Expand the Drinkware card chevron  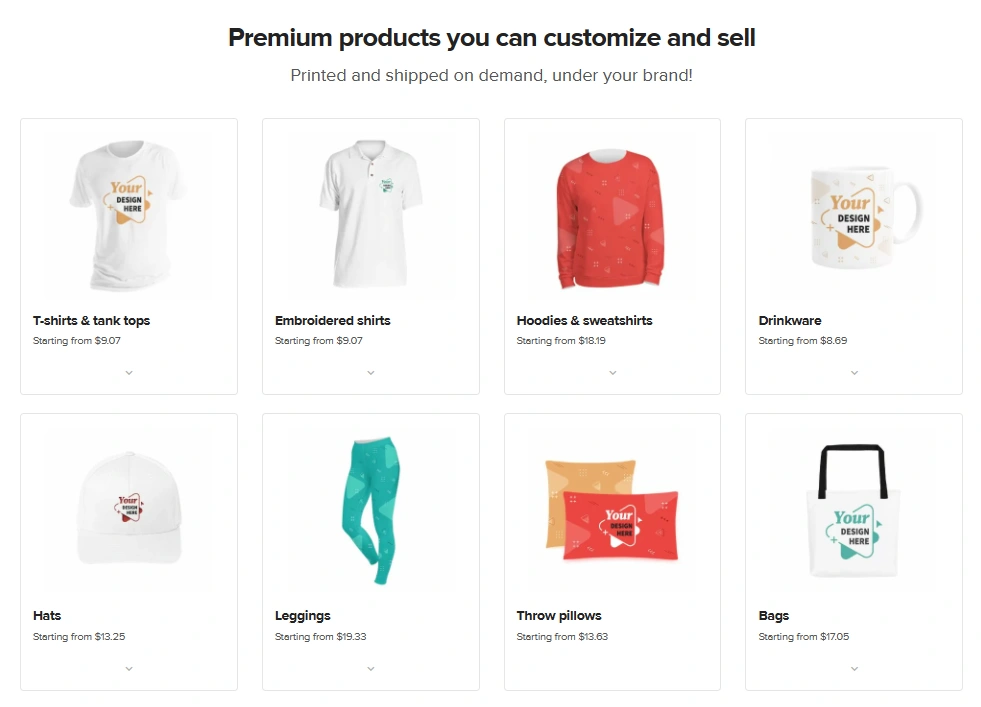(x=854, y=373)
